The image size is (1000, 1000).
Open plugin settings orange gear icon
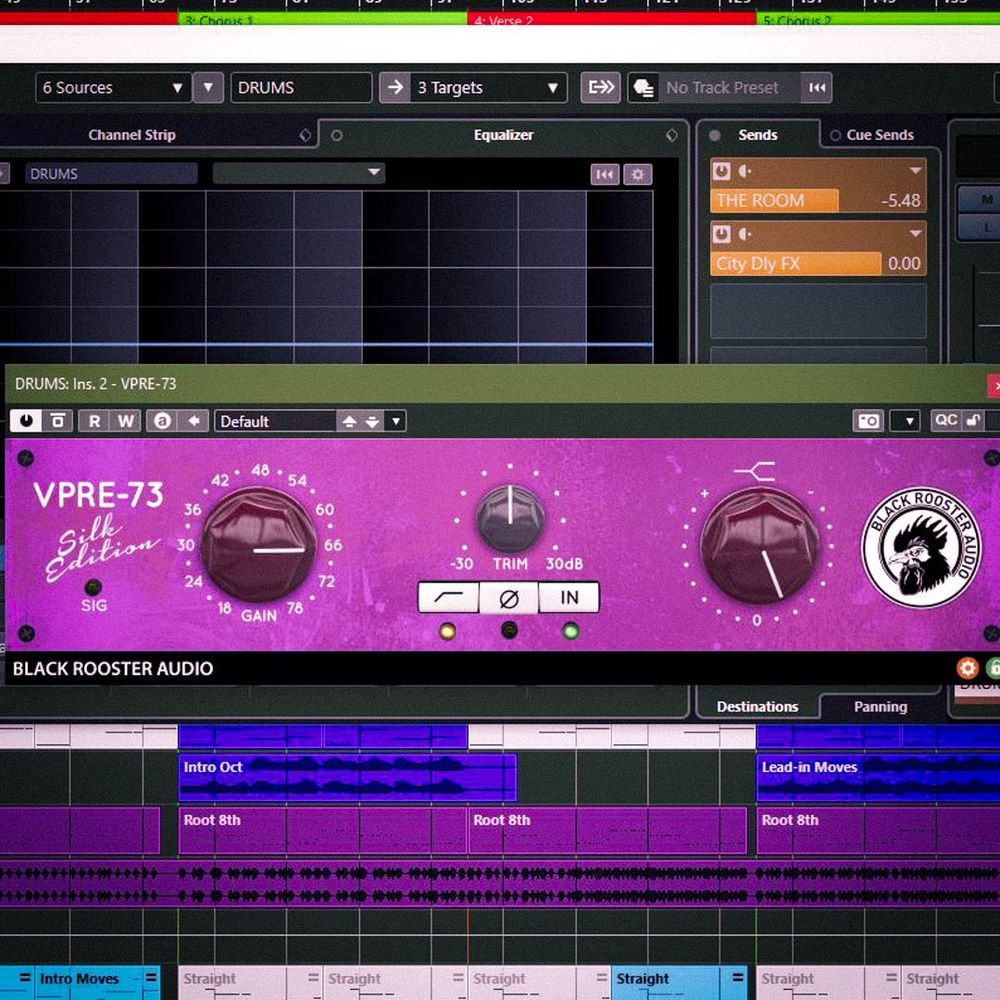tap(967, 668)
